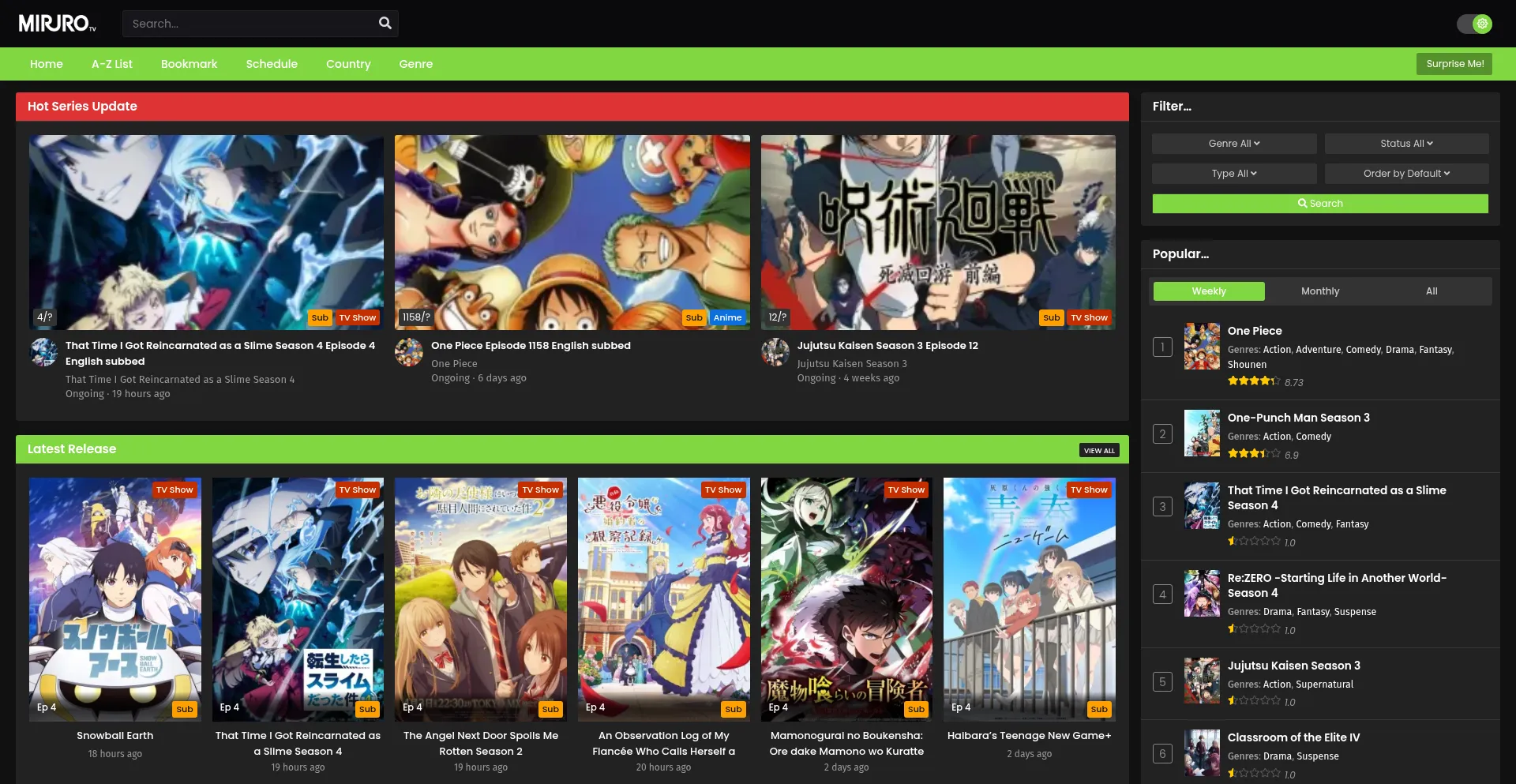Click the Surprise Me! button
This screenshot has height=784, width=1516.
click(1454, 64)
